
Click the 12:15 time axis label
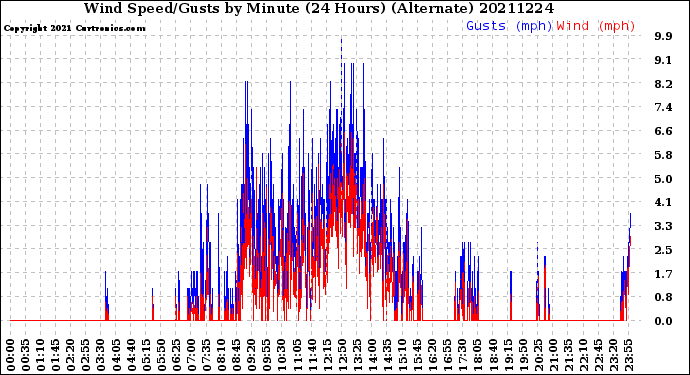[327, 355]
